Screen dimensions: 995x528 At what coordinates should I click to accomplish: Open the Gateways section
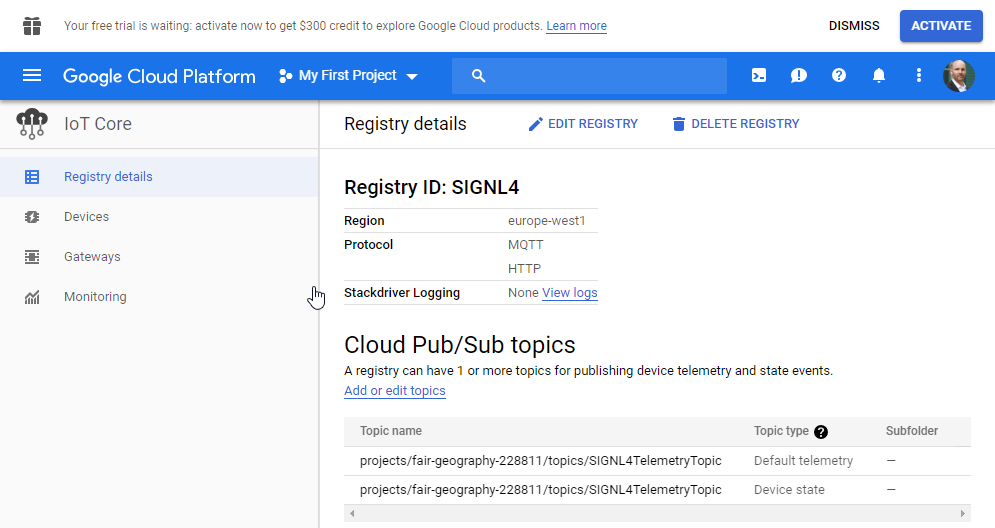[159, 257]
